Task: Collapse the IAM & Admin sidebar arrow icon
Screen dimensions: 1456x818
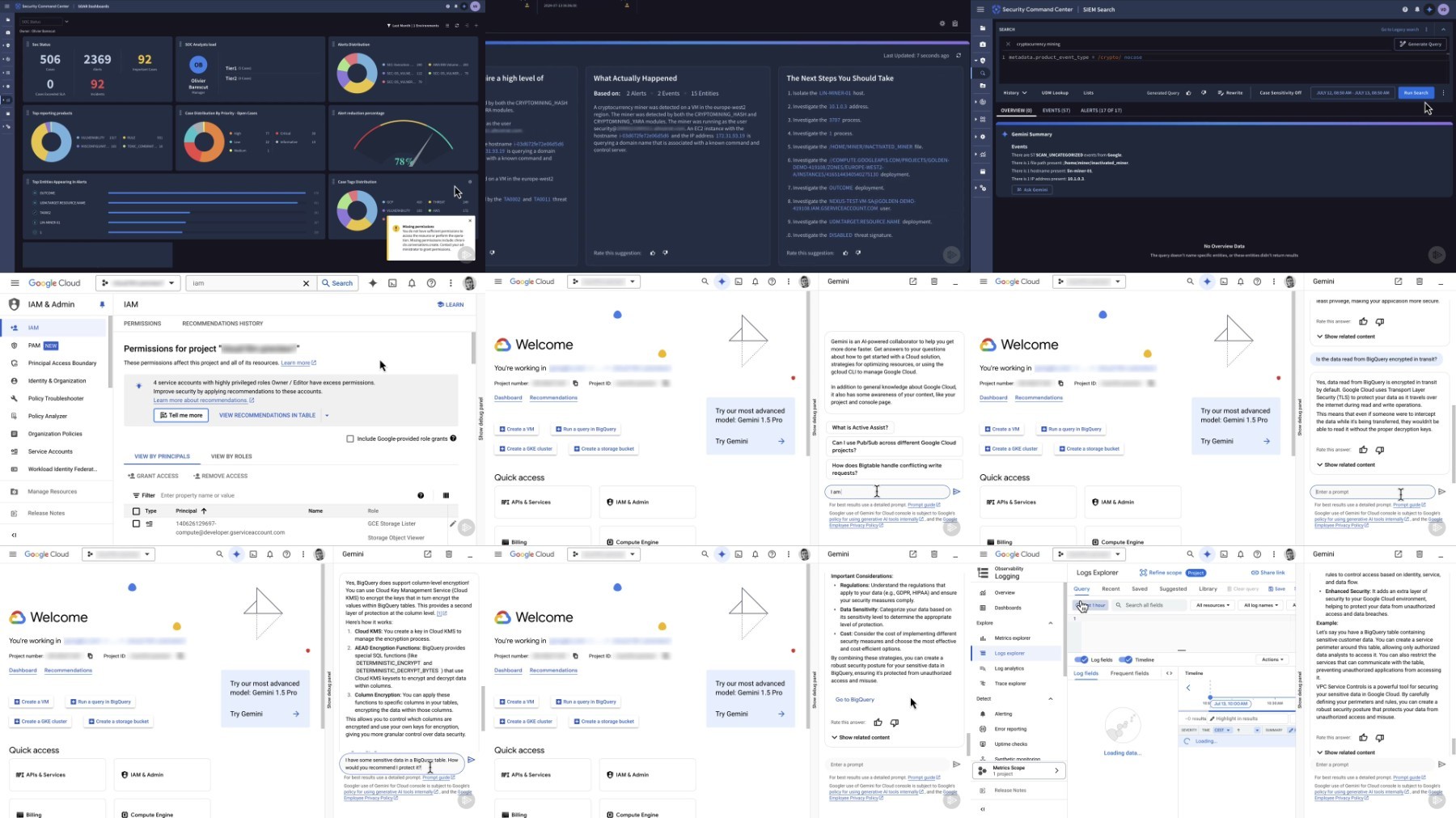Action: pyautogui.click(x=14, y=535)
